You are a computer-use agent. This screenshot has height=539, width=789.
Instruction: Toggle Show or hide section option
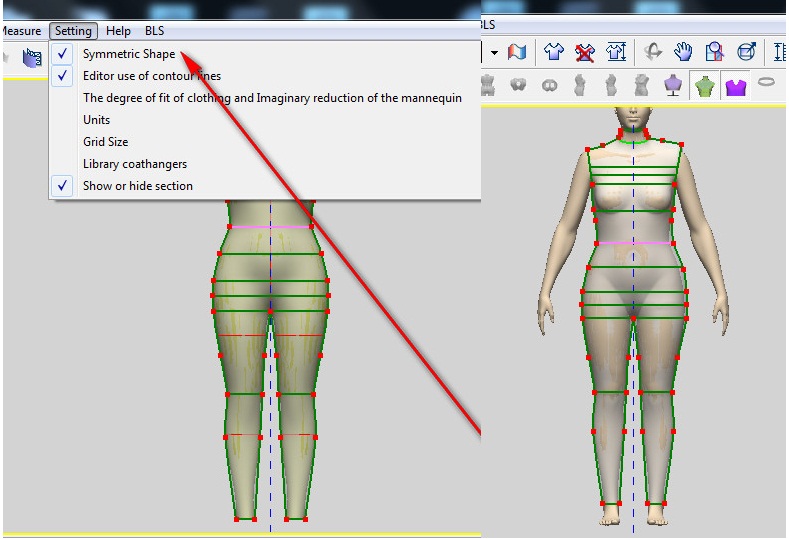pyautogui.click(x=138, y=186)
